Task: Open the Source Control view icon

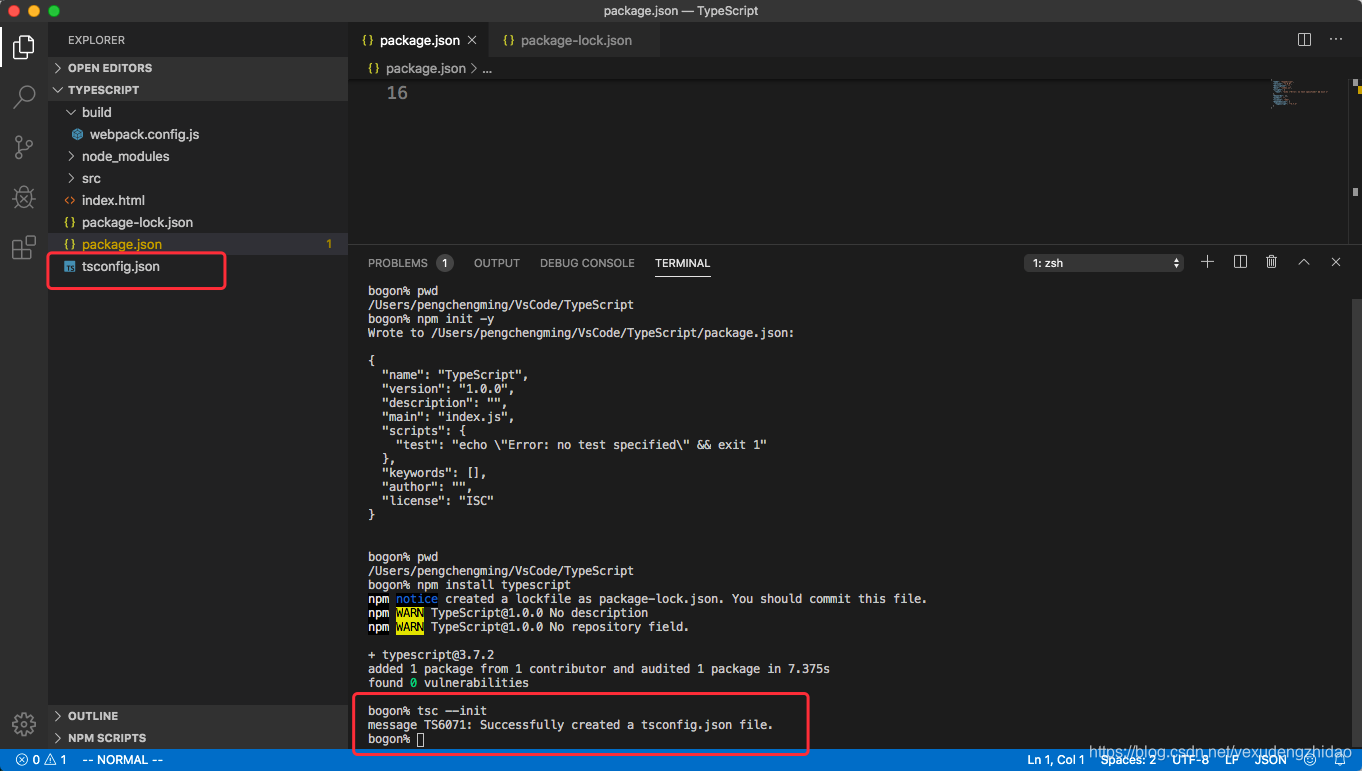Action: [24, 147]
